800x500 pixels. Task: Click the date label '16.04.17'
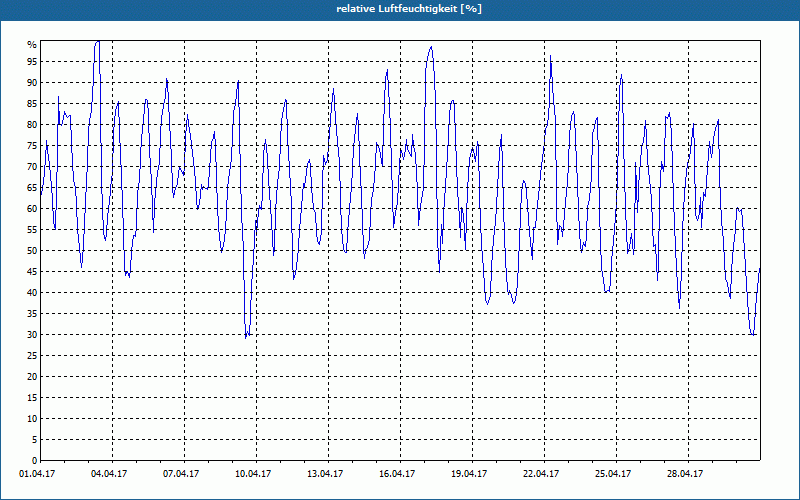tap(397, 474)
